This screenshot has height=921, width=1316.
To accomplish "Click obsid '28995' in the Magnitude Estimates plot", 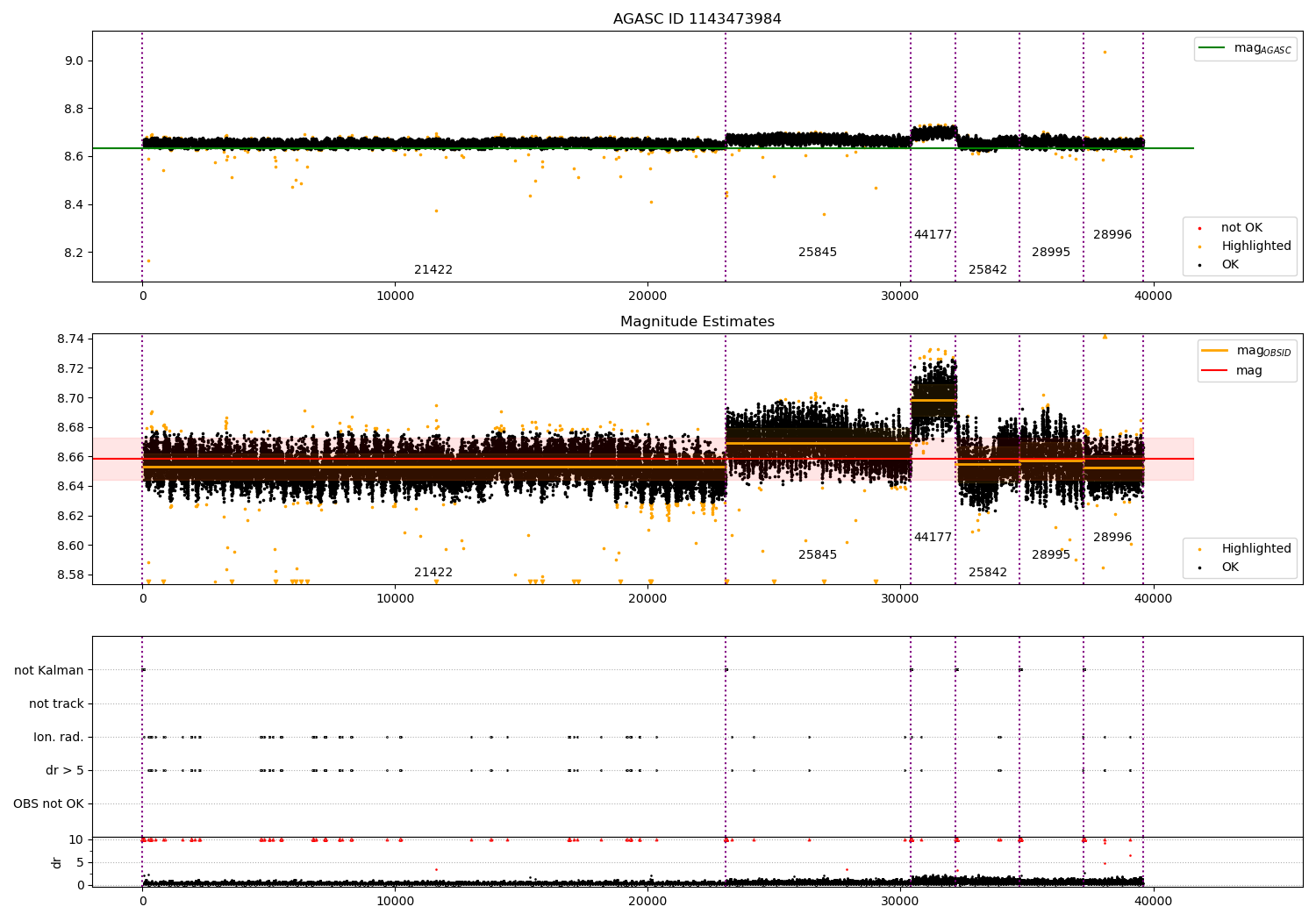I will point(1051,555).
